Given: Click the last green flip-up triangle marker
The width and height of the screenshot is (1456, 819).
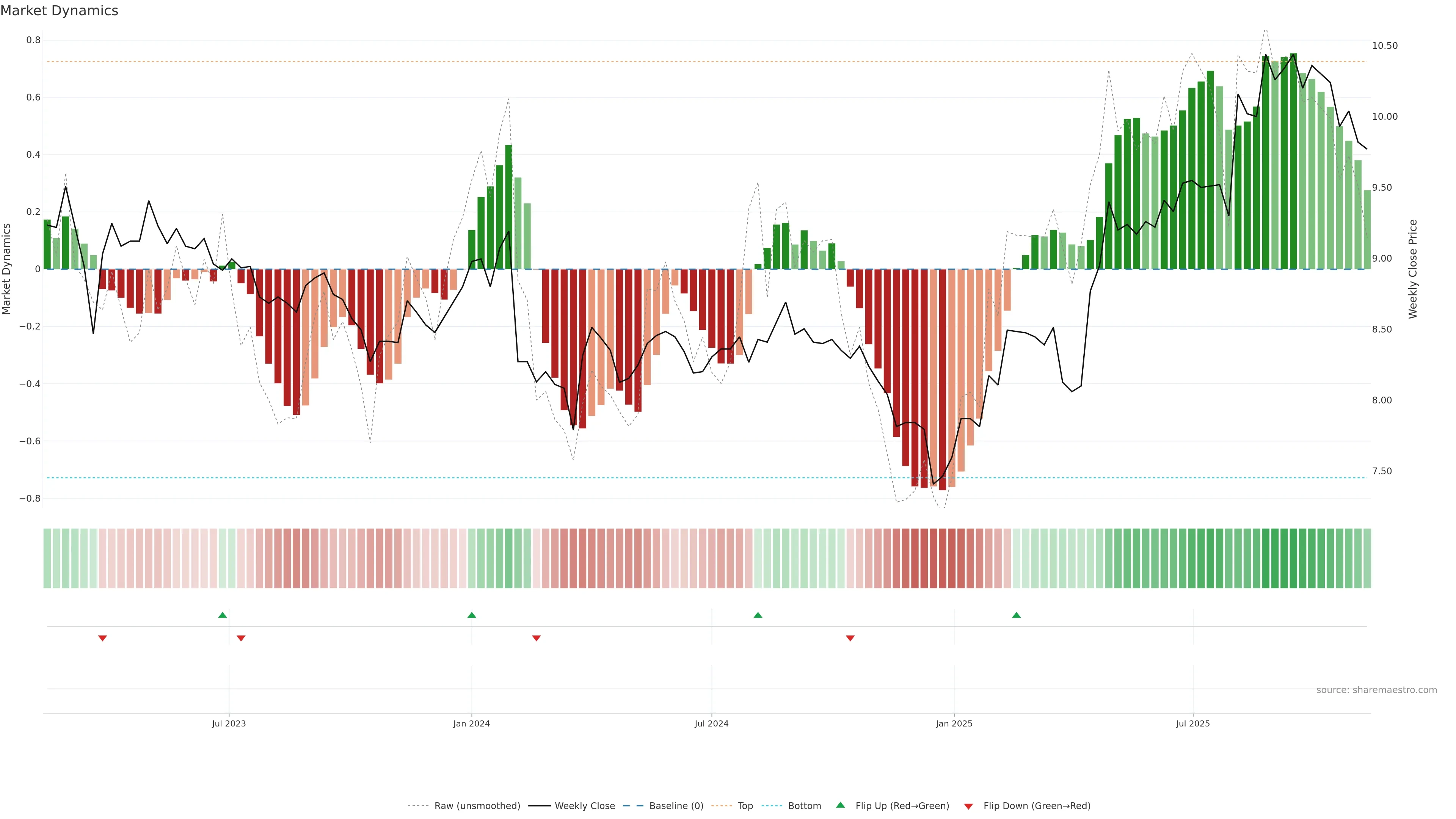Looking at the screenshot, I should tap(1016, 615).
